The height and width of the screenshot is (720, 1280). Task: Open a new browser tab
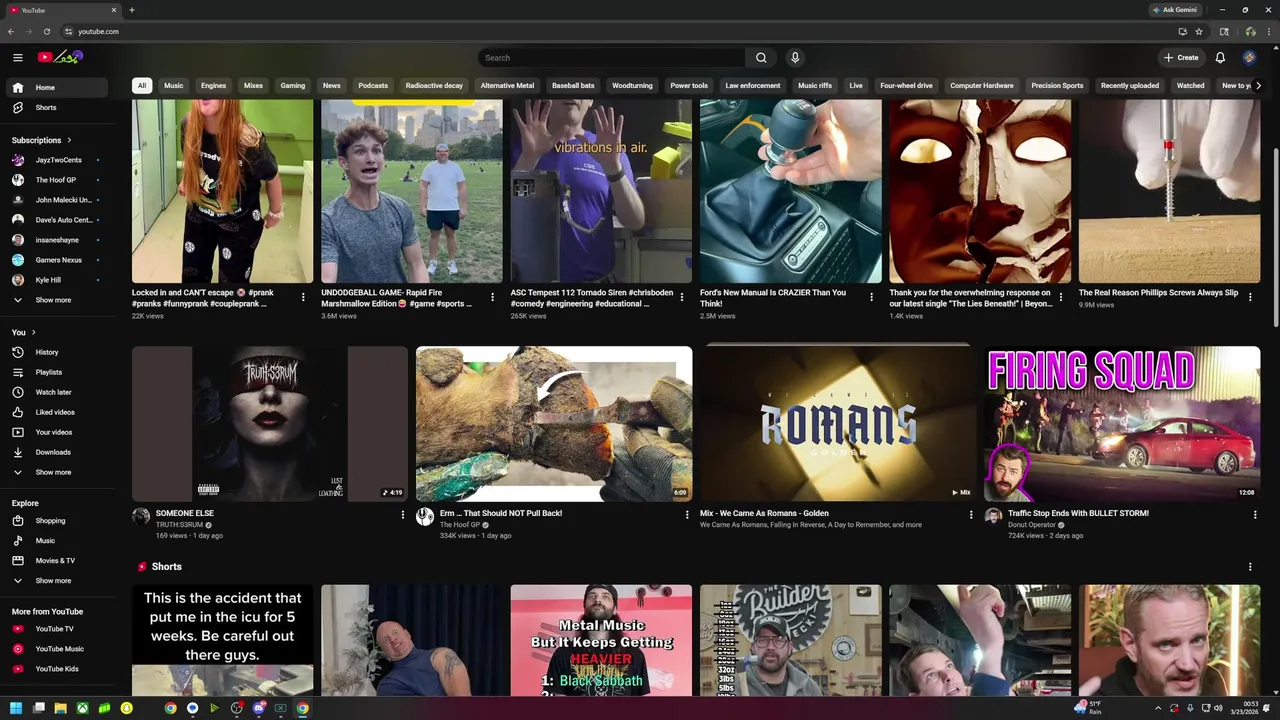pyautogui.click(x=131, y=10)
